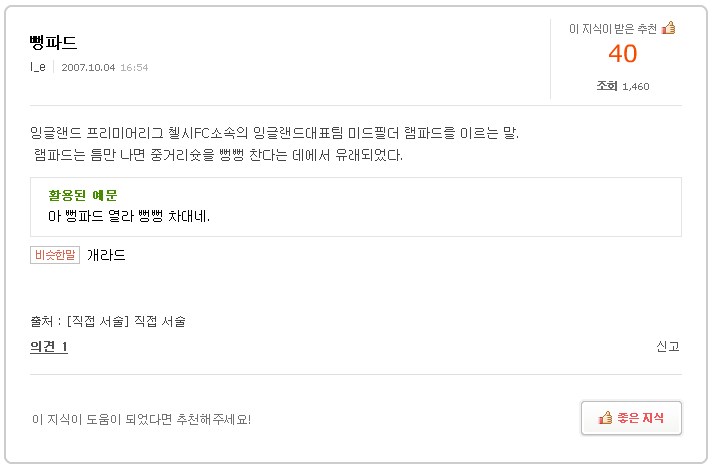This screenshot has height=467, width=713.
Task: Click the view count 조회 1,460
Action: click(x=622, y=86)
